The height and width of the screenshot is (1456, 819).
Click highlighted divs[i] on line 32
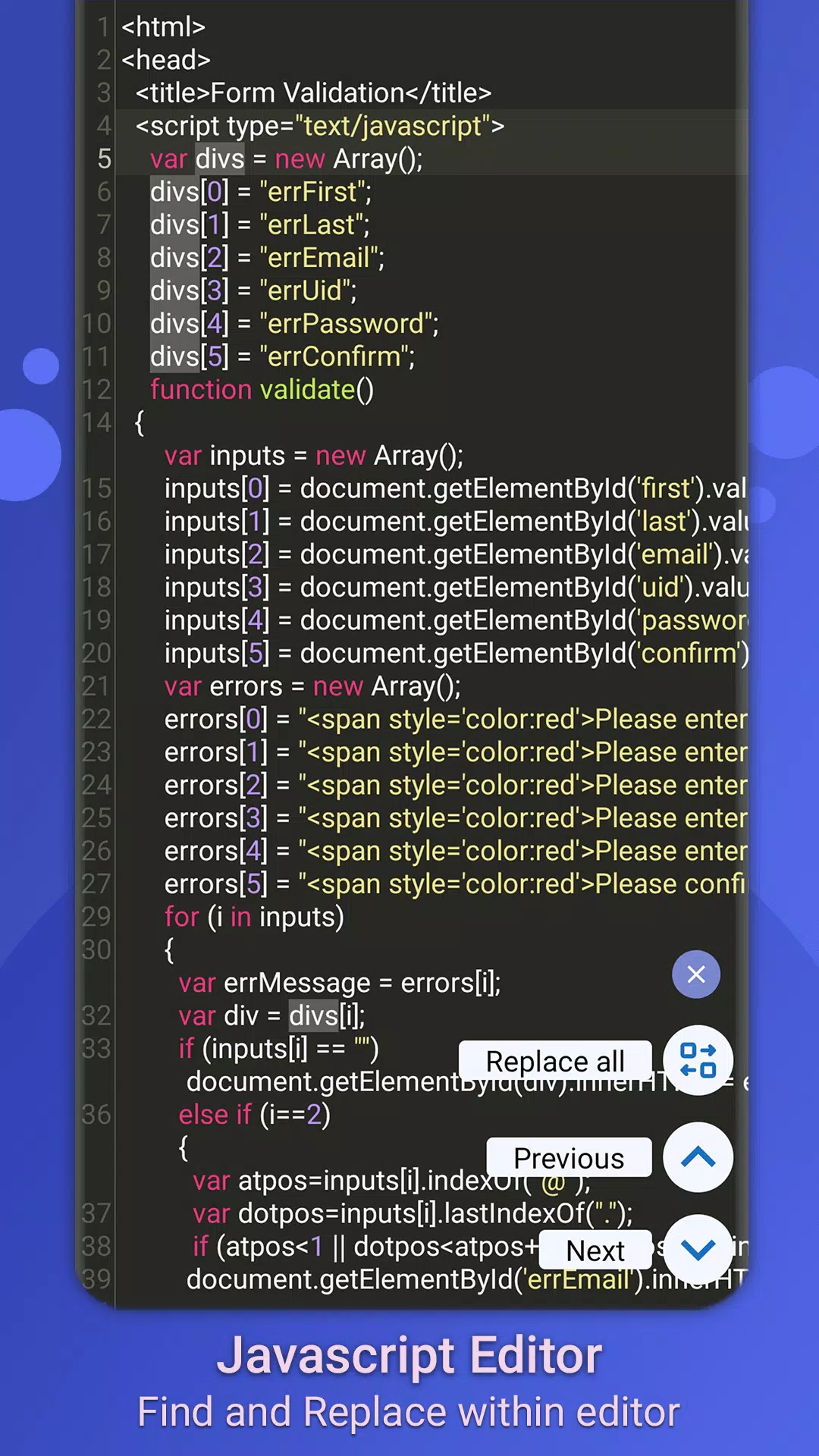point(326,1016)
